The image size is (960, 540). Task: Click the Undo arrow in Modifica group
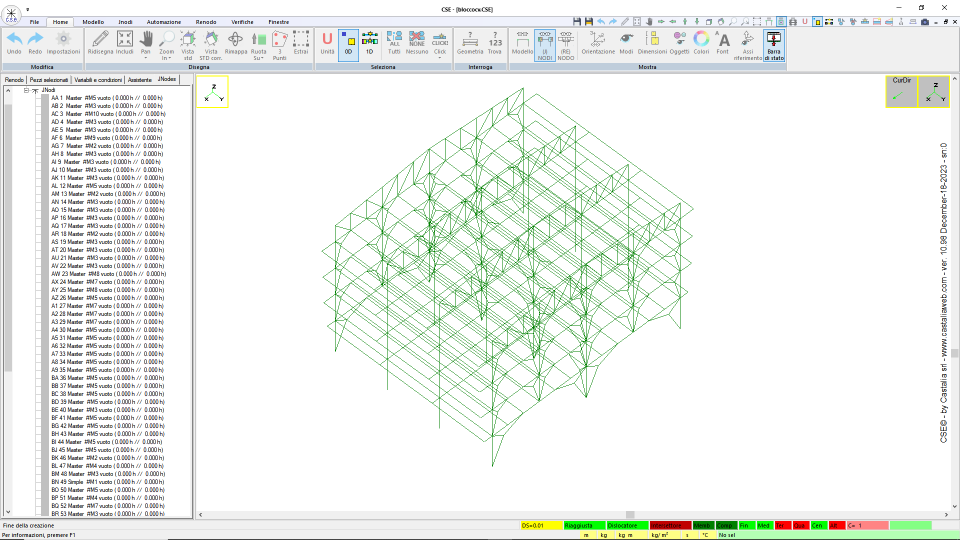(14, 43)
